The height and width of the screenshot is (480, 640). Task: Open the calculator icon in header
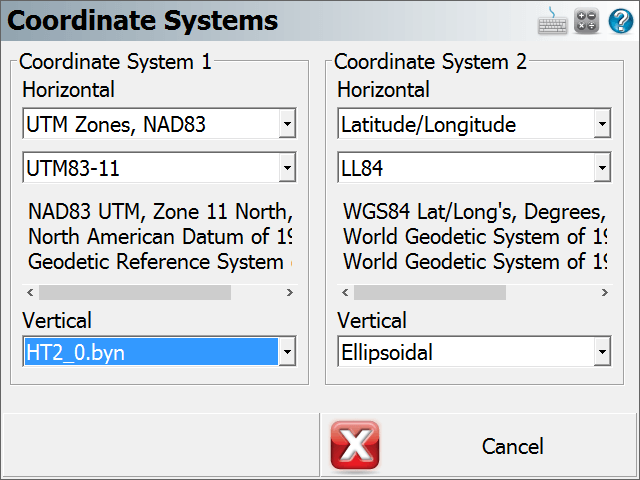pos(587,21)
